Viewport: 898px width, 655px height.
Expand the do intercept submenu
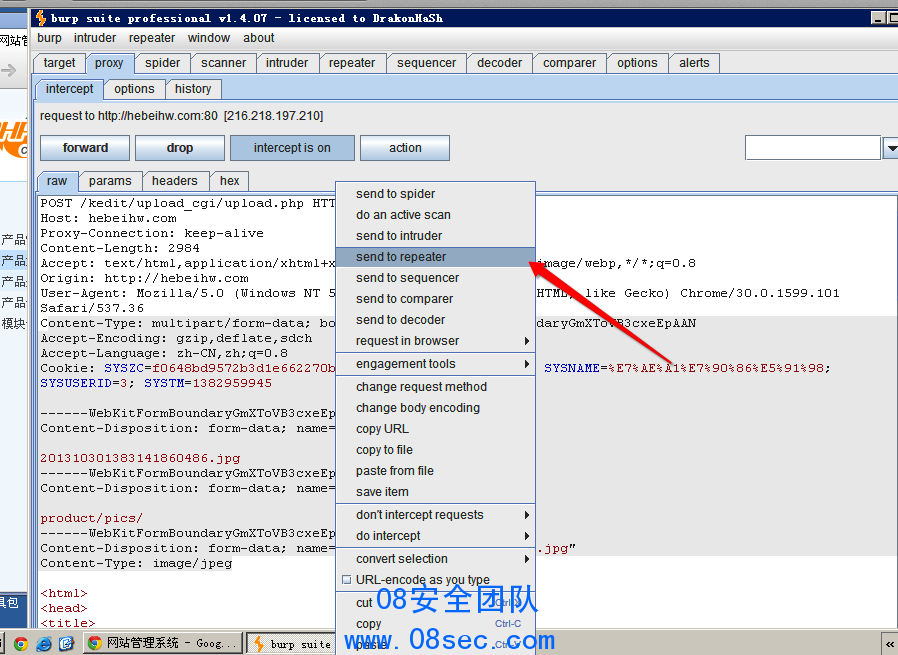click(435, 536)
